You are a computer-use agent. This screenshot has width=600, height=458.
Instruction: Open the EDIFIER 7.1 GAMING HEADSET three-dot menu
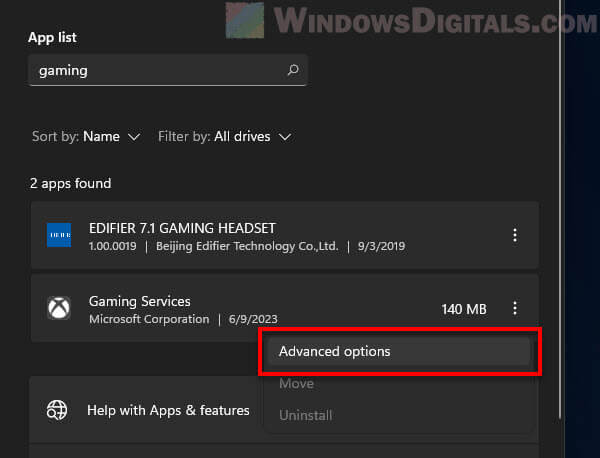point(515,235)
